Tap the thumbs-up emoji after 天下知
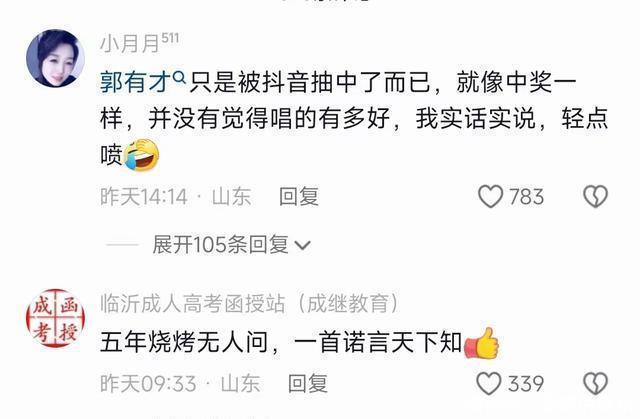This screenshot has height=419, width=640. 482,343
